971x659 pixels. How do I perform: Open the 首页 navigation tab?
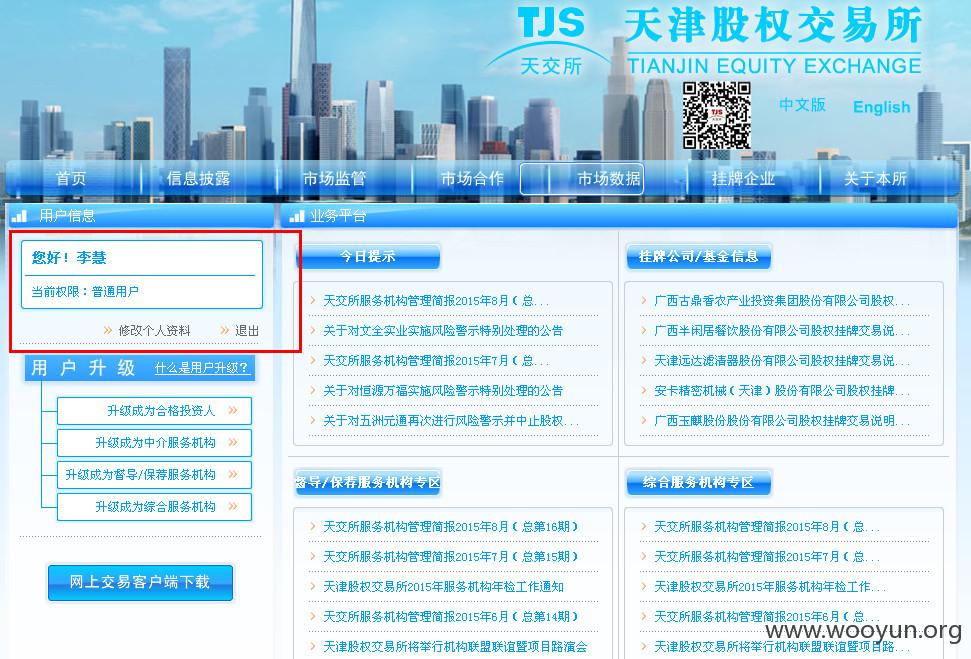(x=71, y=179)
